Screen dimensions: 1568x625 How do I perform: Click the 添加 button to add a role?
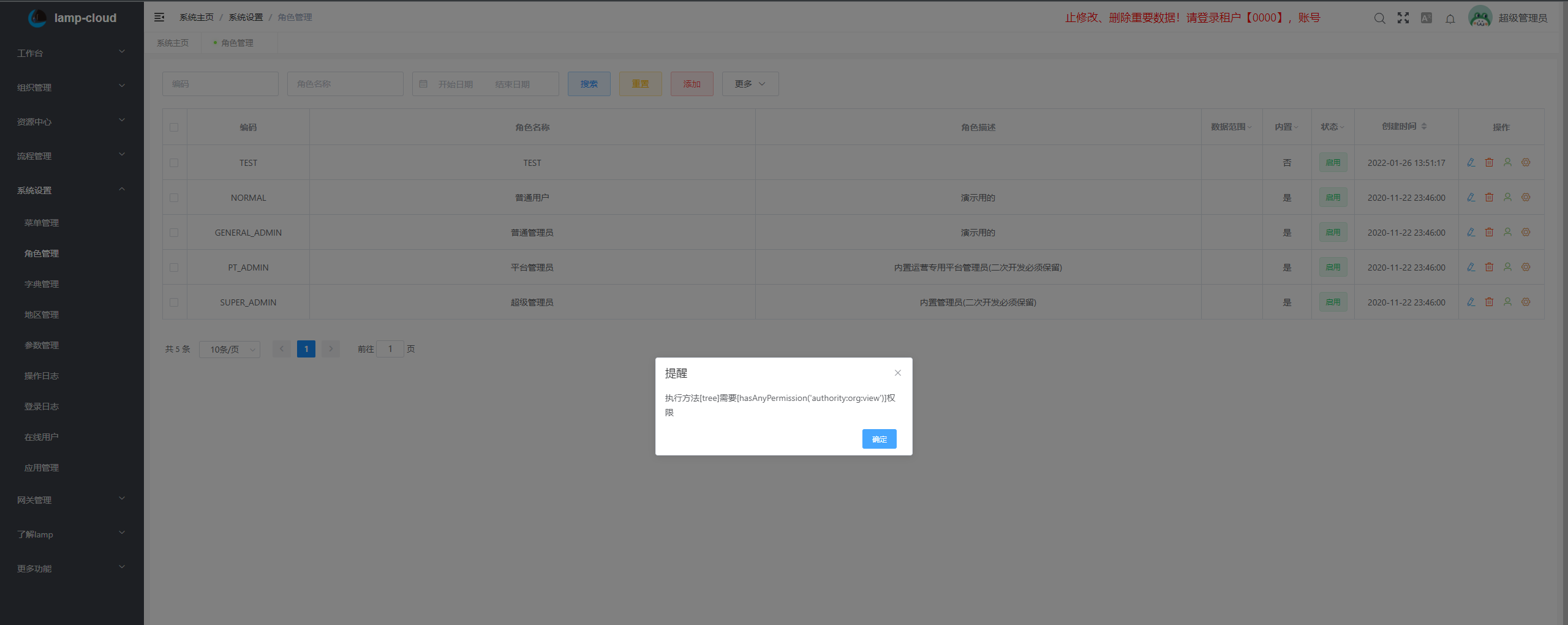pos(692,84)
